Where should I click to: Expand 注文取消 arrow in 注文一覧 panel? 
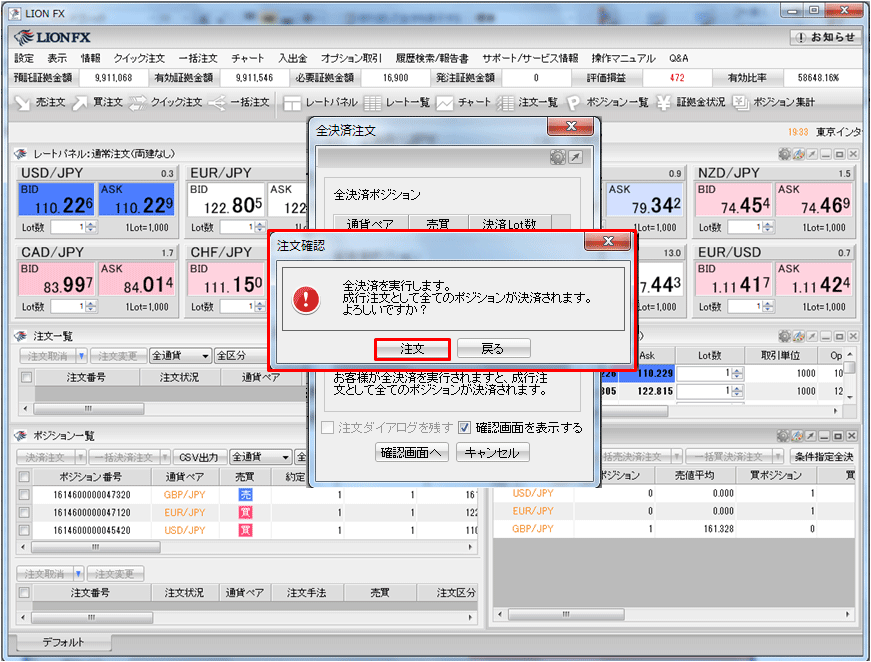coord(82,355)
